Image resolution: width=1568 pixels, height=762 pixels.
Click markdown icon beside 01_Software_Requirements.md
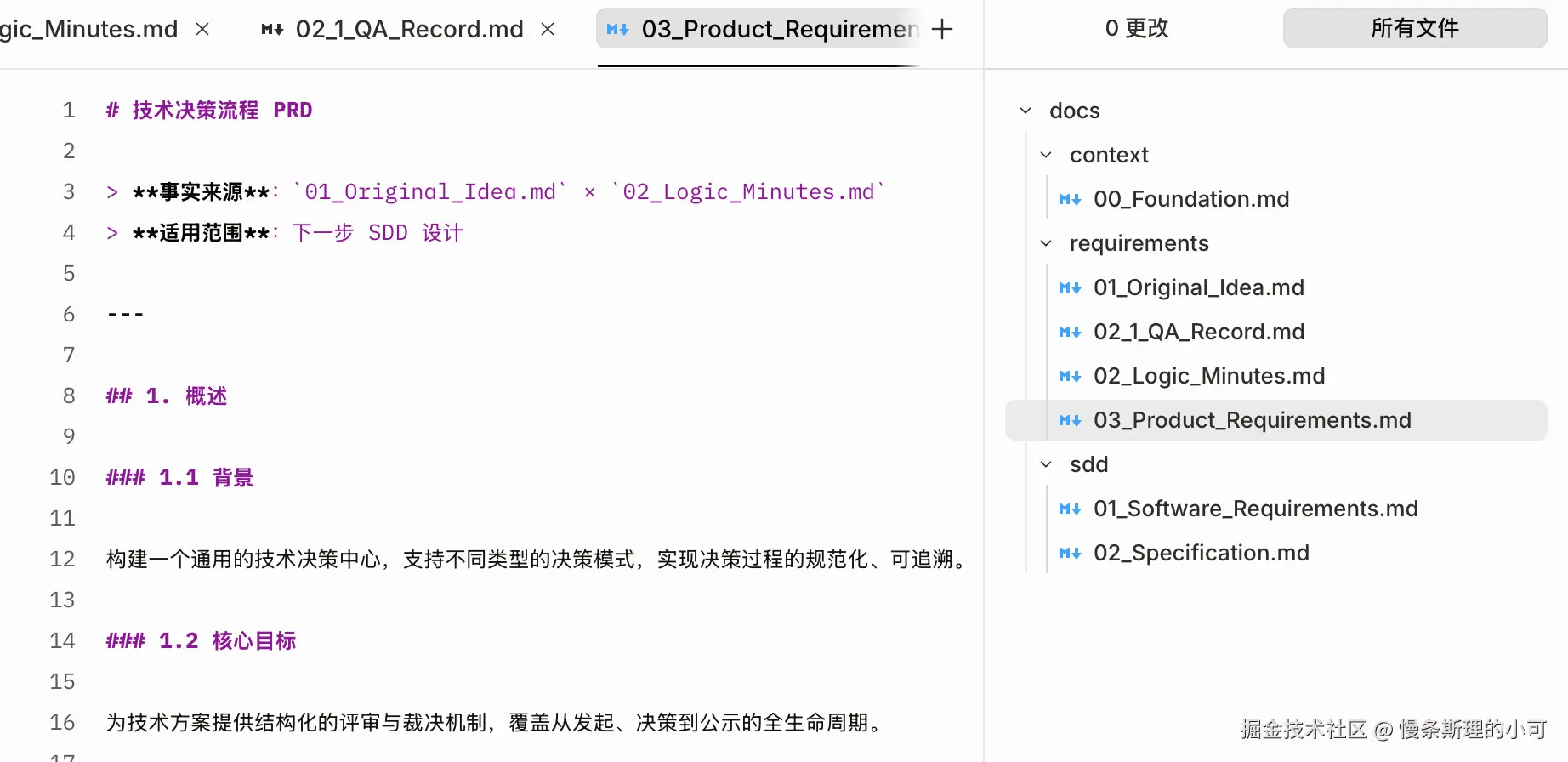[1070, 509]
